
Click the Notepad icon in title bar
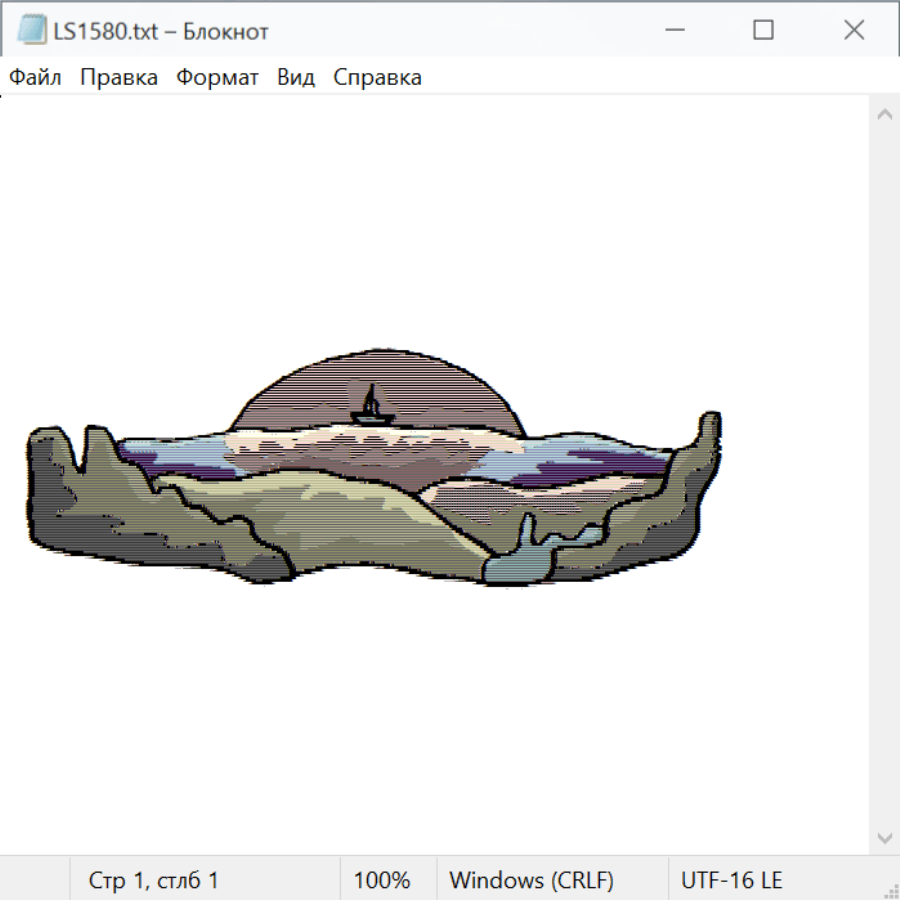coord(32,31)
